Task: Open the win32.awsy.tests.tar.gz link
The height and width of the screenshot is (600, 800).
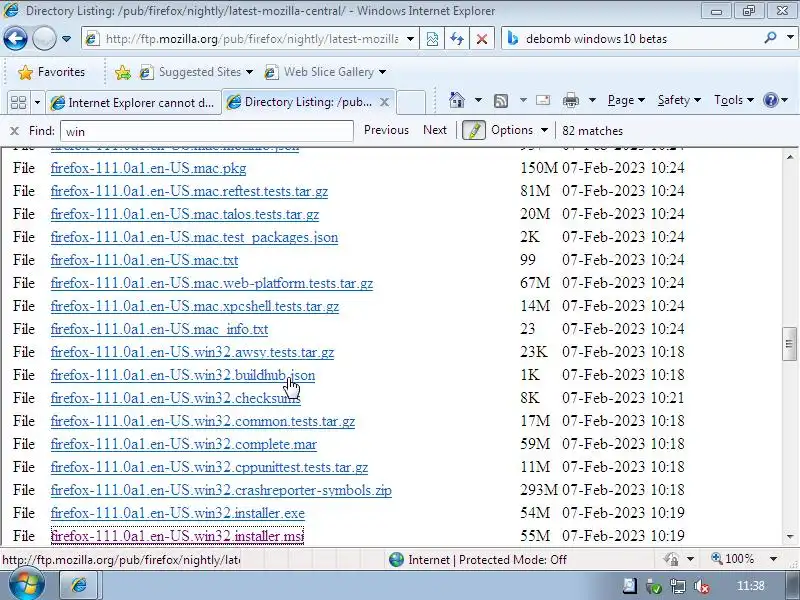Action: click(x=192, y=352)
